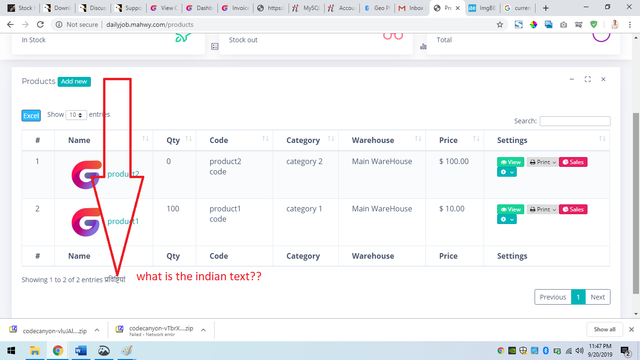The height and width of the screenshot is (360, 640).
Task: Open Paint from taskbar
Action: point(127,351)
